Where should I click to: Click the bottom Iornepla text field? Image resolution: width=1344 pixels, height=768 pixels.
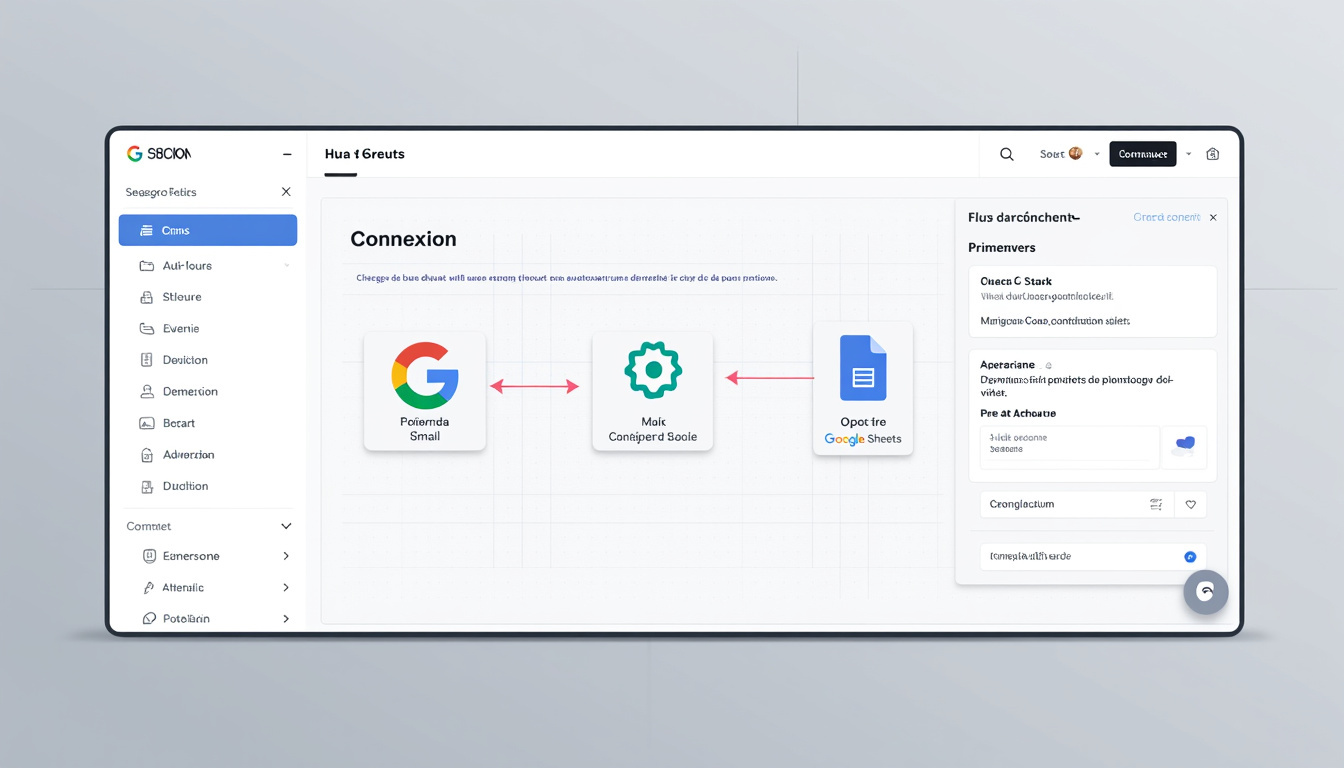click(1093, 557)
